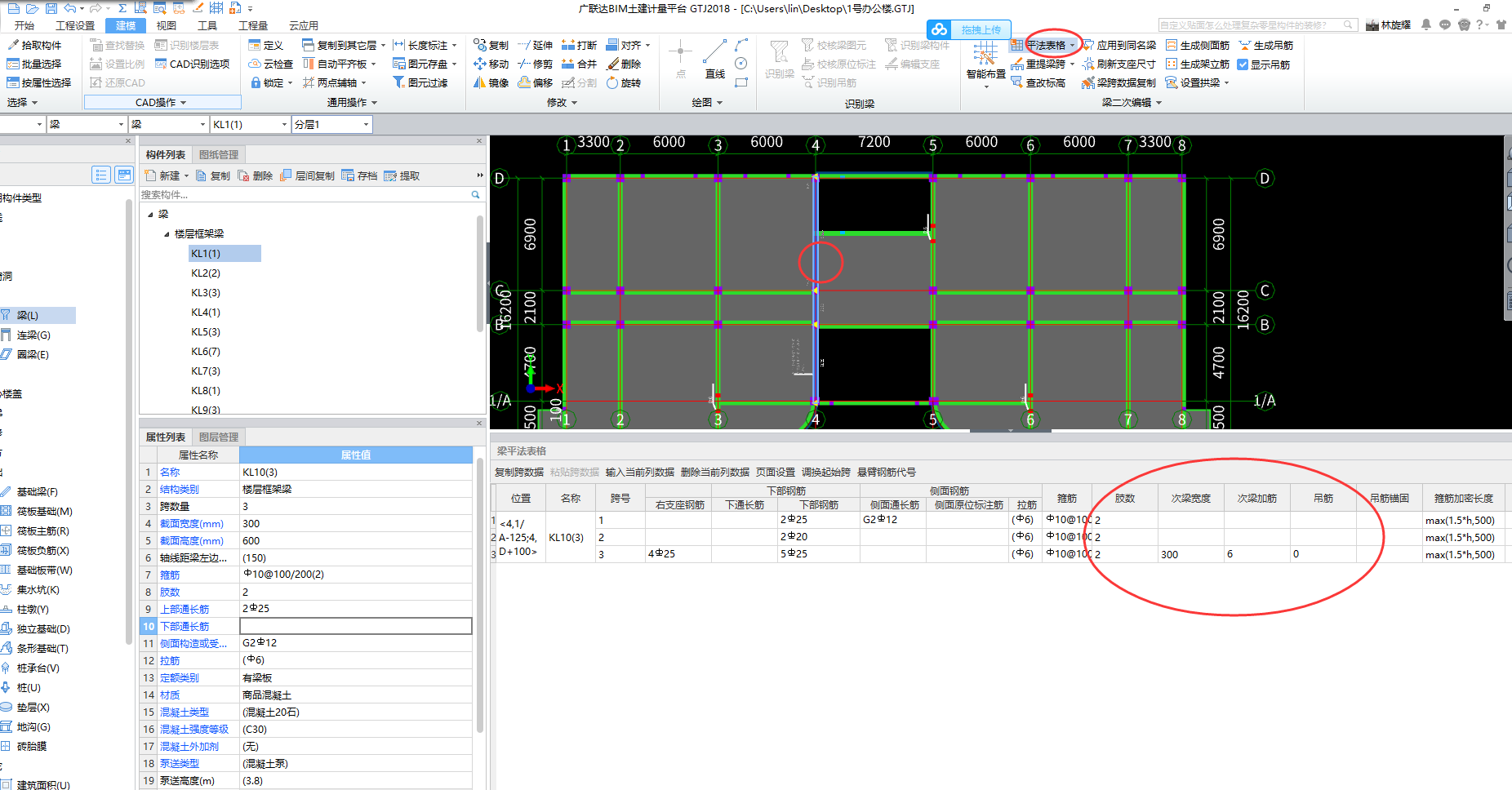Click the 智能布置 smart layout icon
This screenshot has width=1512, height=790.
(x=985, y=54)
